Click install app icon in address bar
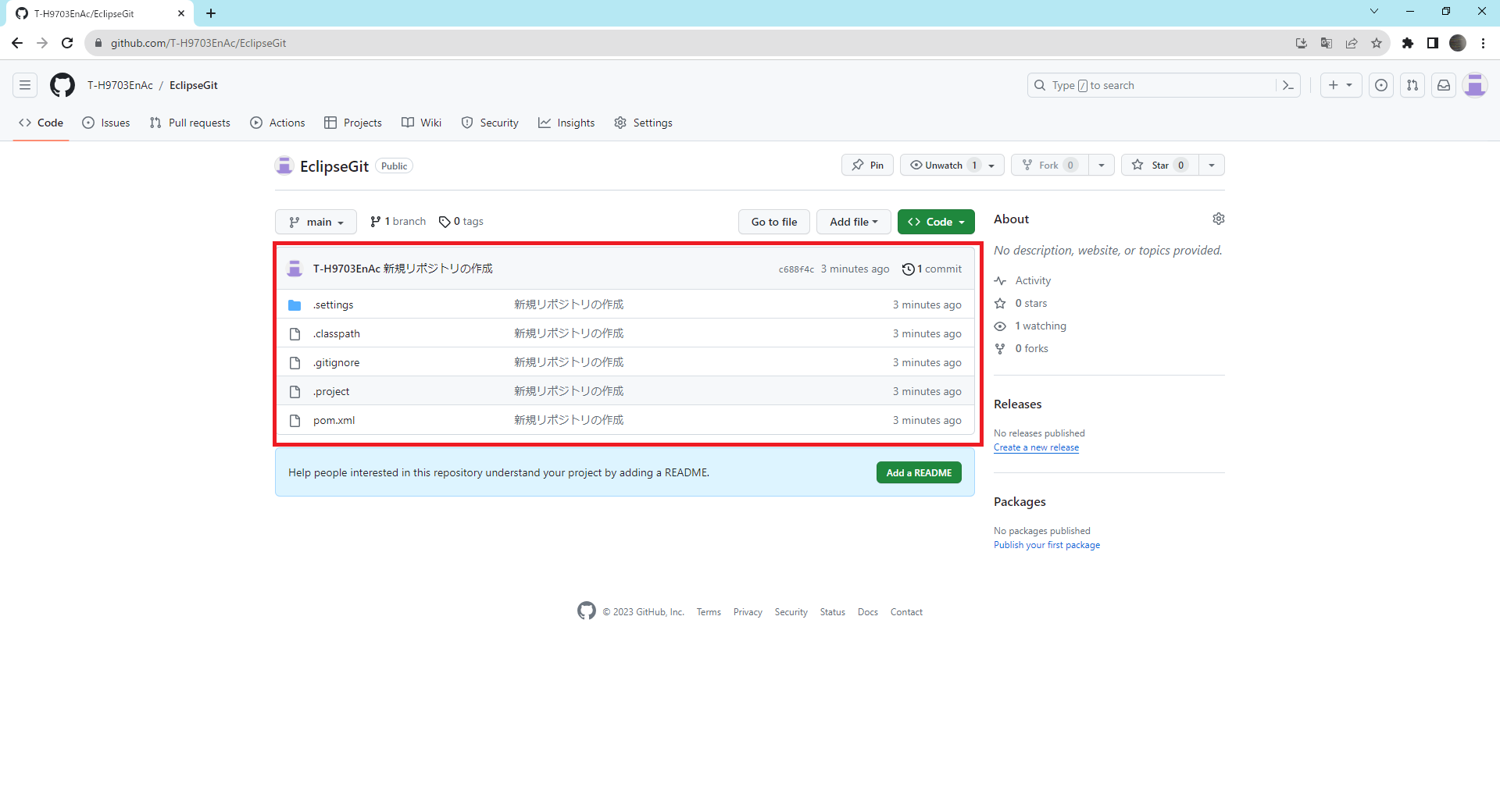 [x=1302, y=43]
